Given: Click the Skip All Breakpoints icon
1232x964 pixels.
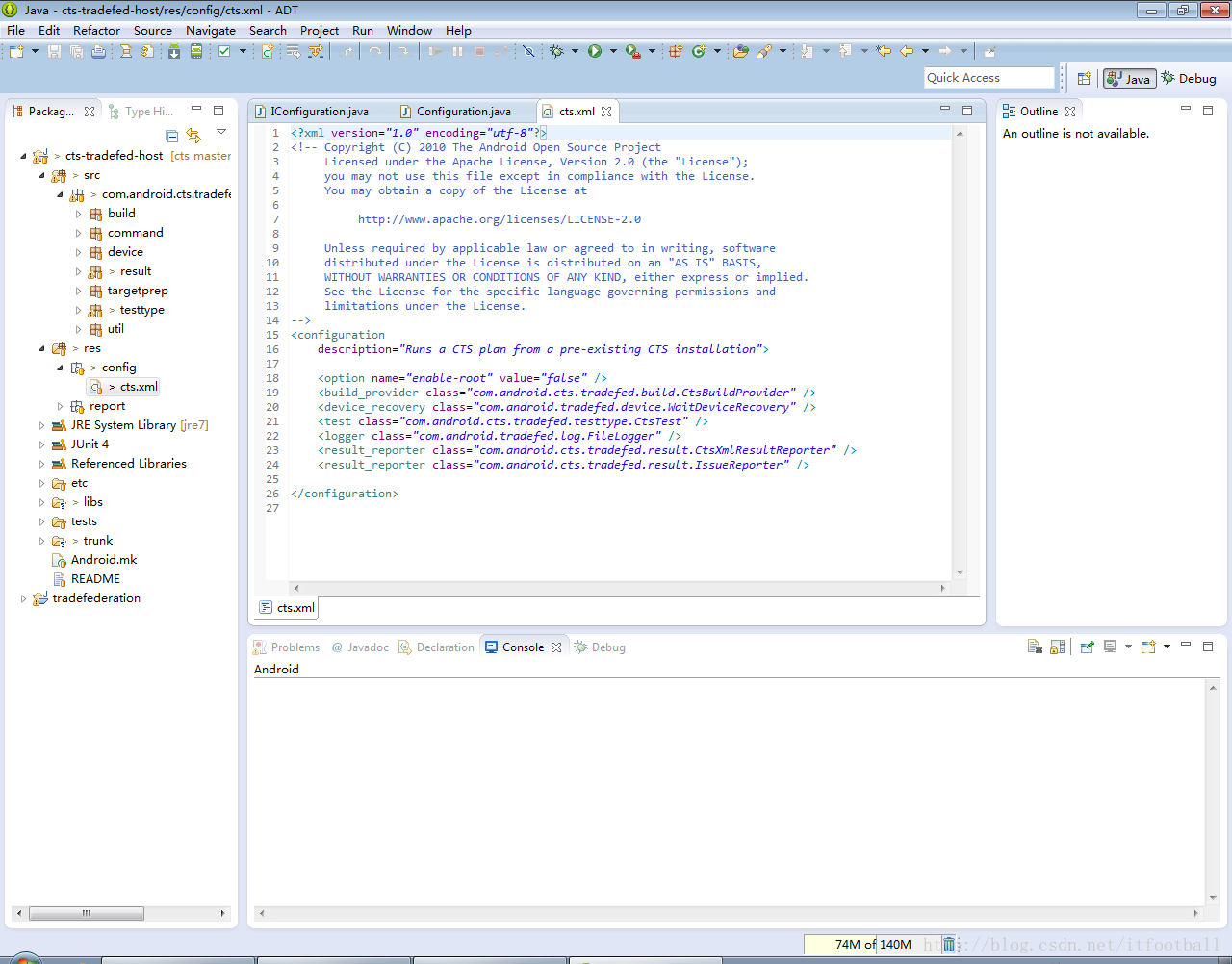Looking at the screenshot, I should (528, 51).
